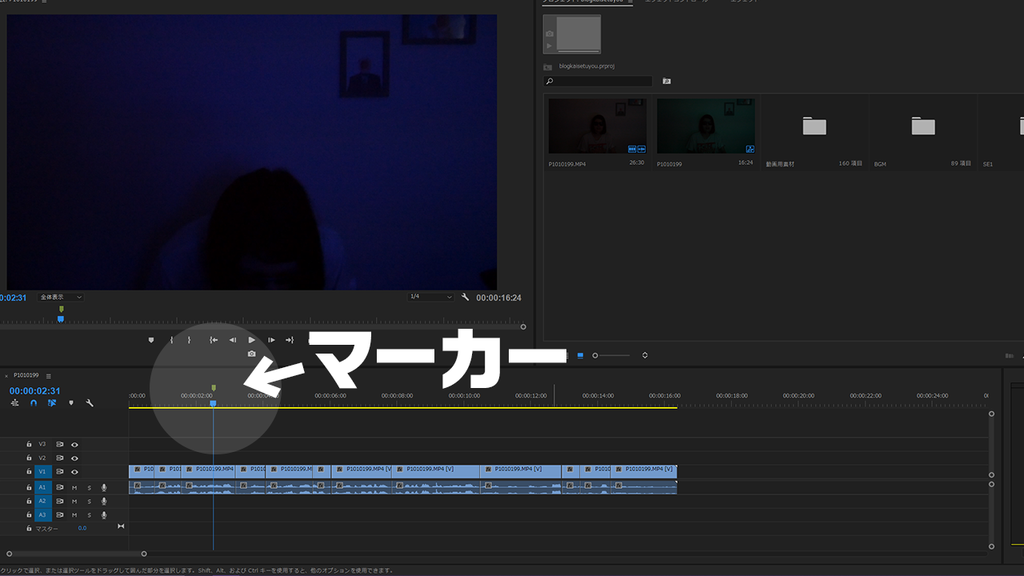The image size is (1024, 576).
Task: Open program monitor settings wrench
Action: coord(465,297)
